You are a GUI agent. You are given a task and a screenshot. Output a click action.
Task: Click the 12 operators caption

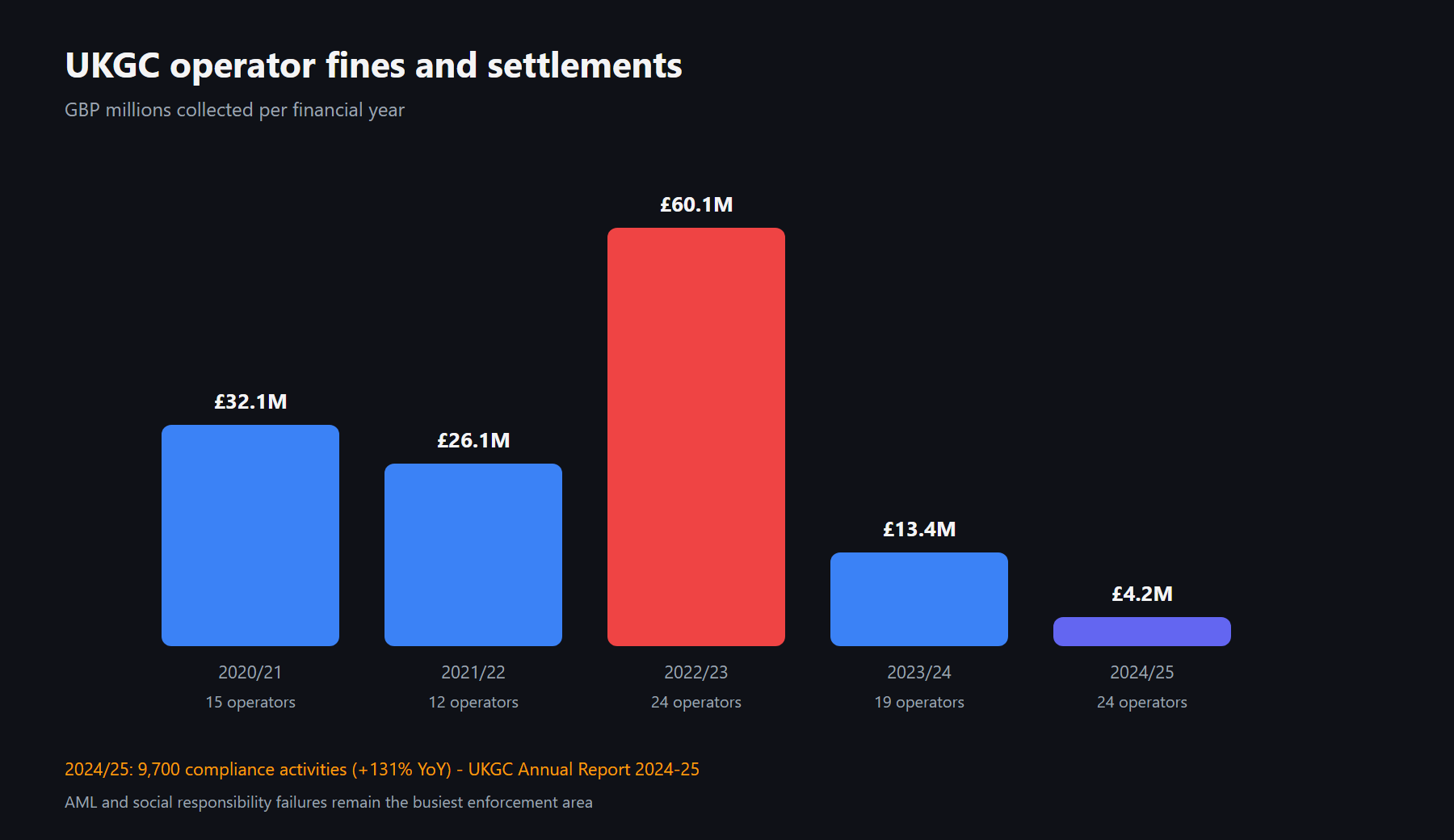click(x=473, y=702)
